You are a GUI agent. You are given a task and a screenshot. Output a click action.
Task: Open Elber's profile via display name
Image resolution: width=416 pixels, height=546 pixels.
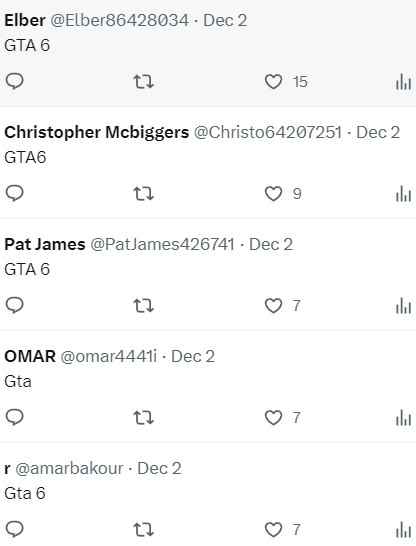(25, 20)
